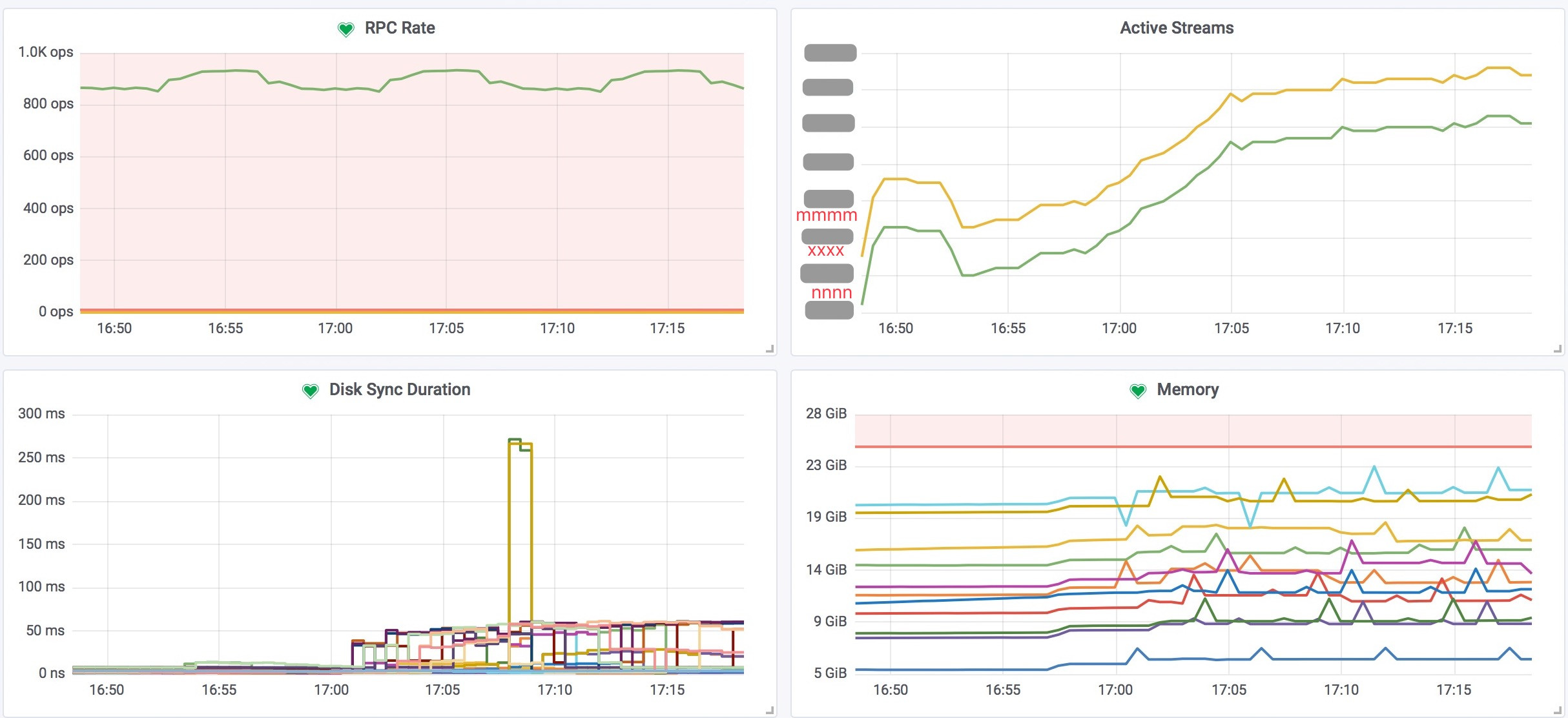Click the resize handle of the RPC Rate panel
The width and height of the screenshot is (1568, 718).
pos(770,349)
